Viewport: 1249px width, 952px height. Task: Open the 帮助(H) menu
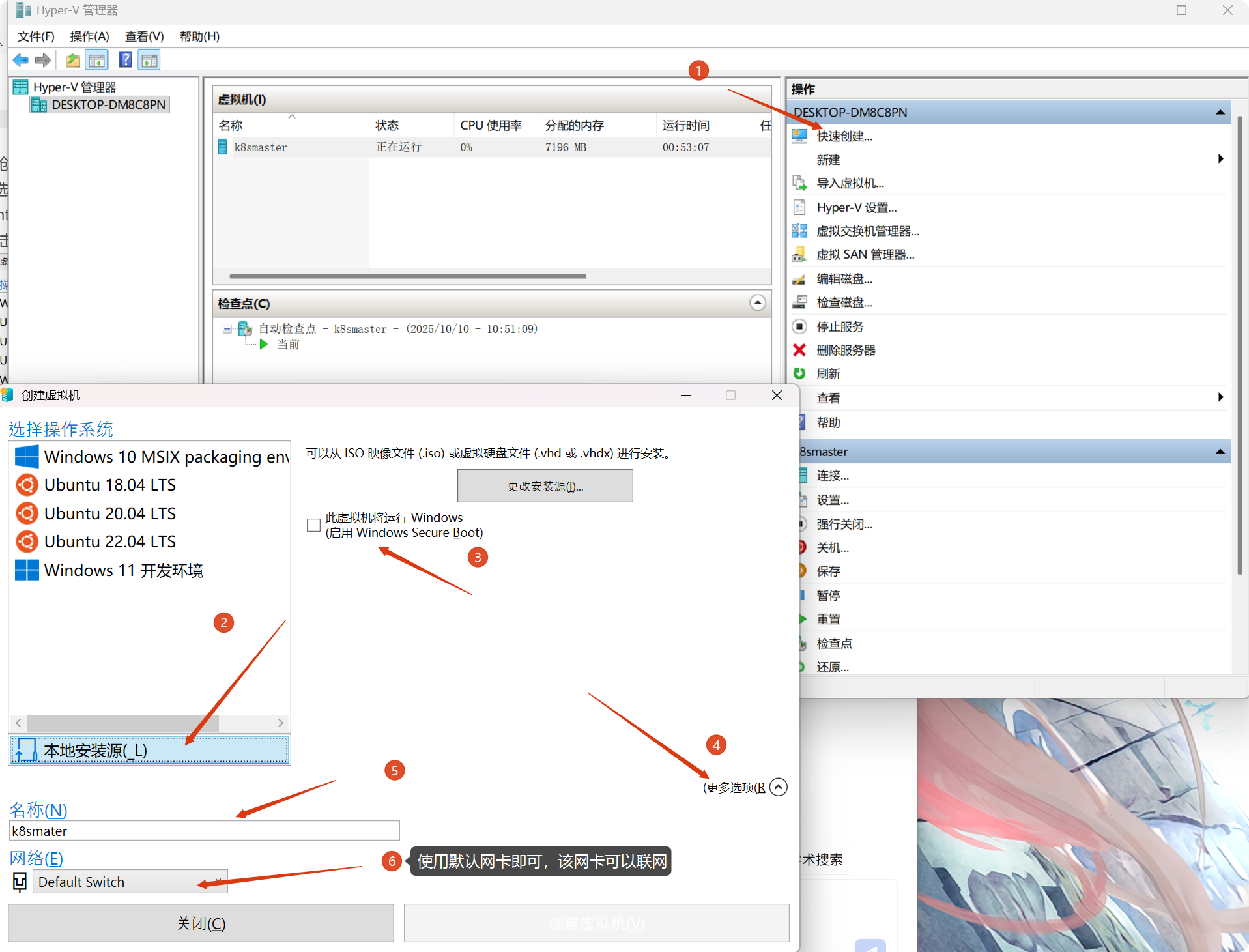click(199, 36)
